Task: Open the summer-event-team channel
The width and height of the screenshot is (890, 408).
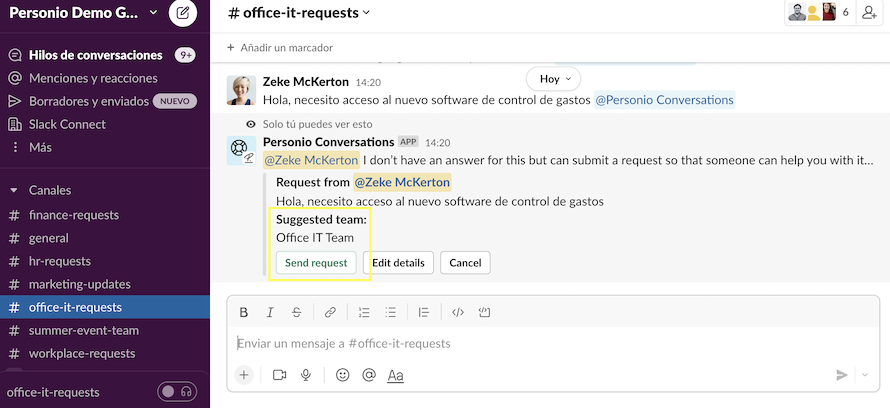Action: [x=83, y=330]
